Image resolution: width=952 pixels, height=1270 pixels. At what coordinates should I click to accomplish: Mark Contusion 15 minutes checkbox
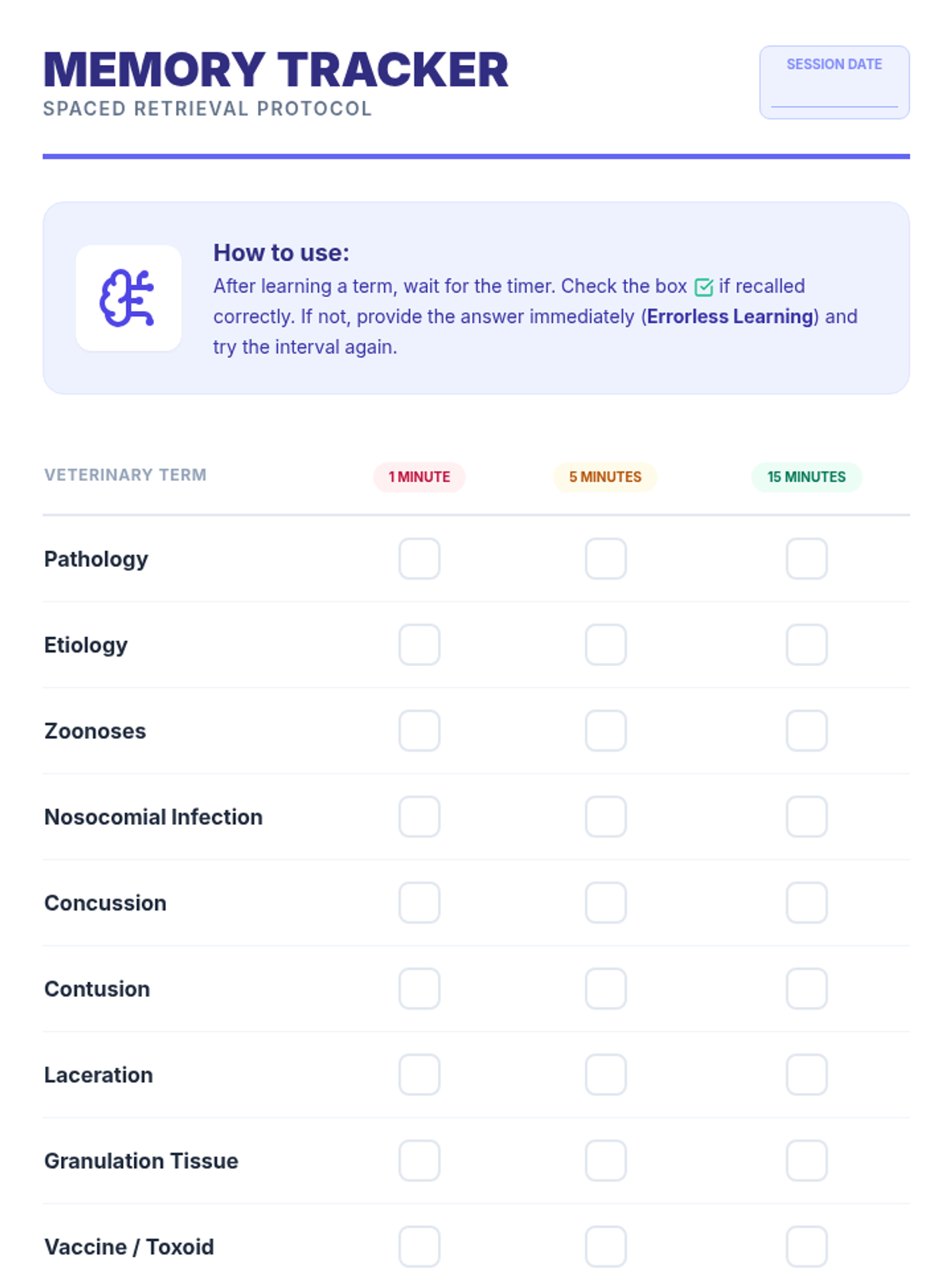[x=806, y=988]
